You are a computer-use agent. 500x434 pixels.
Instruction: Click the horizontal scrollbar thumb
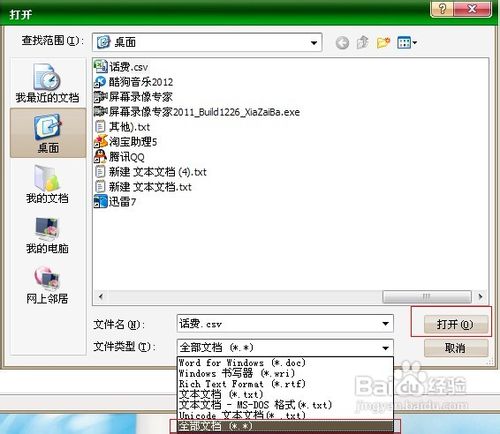[427, 296]
